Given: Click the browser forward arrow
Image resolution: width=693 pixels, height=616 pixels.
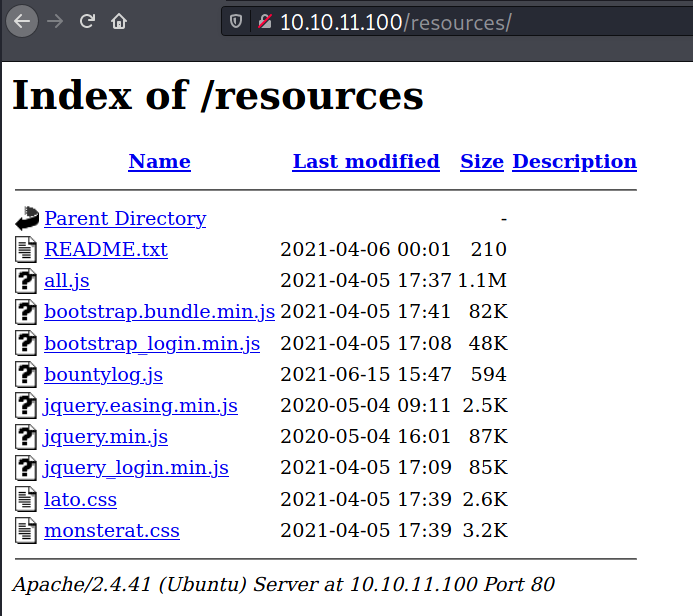Looking at the screenshot, I should (55, 21).
